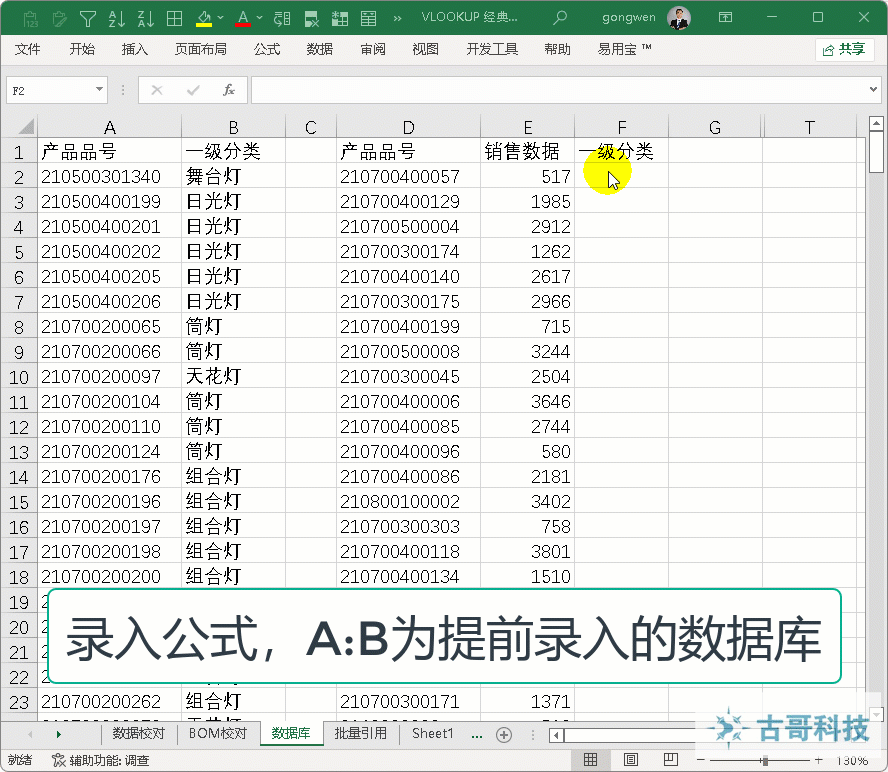Select the Borders icon in quick access toolbar

point(176,17)
